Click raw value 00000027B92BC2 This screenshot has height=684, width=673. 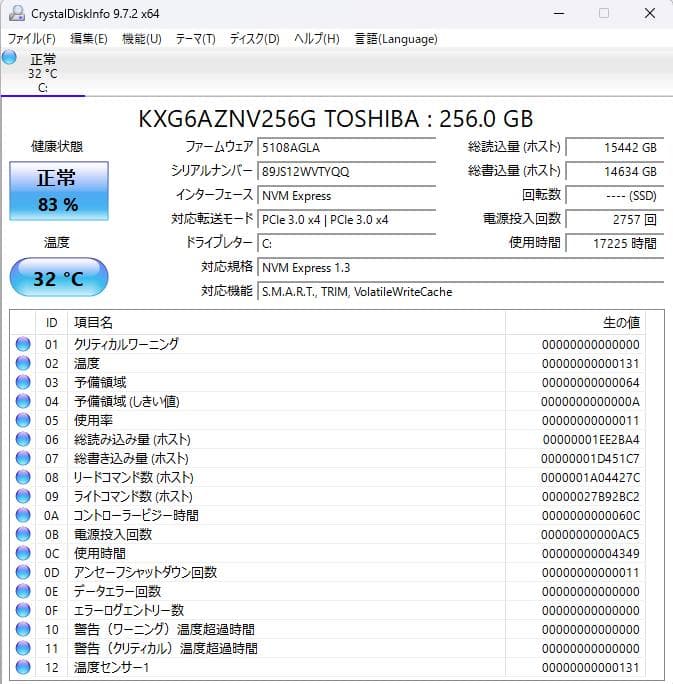(x=591, y=496)
